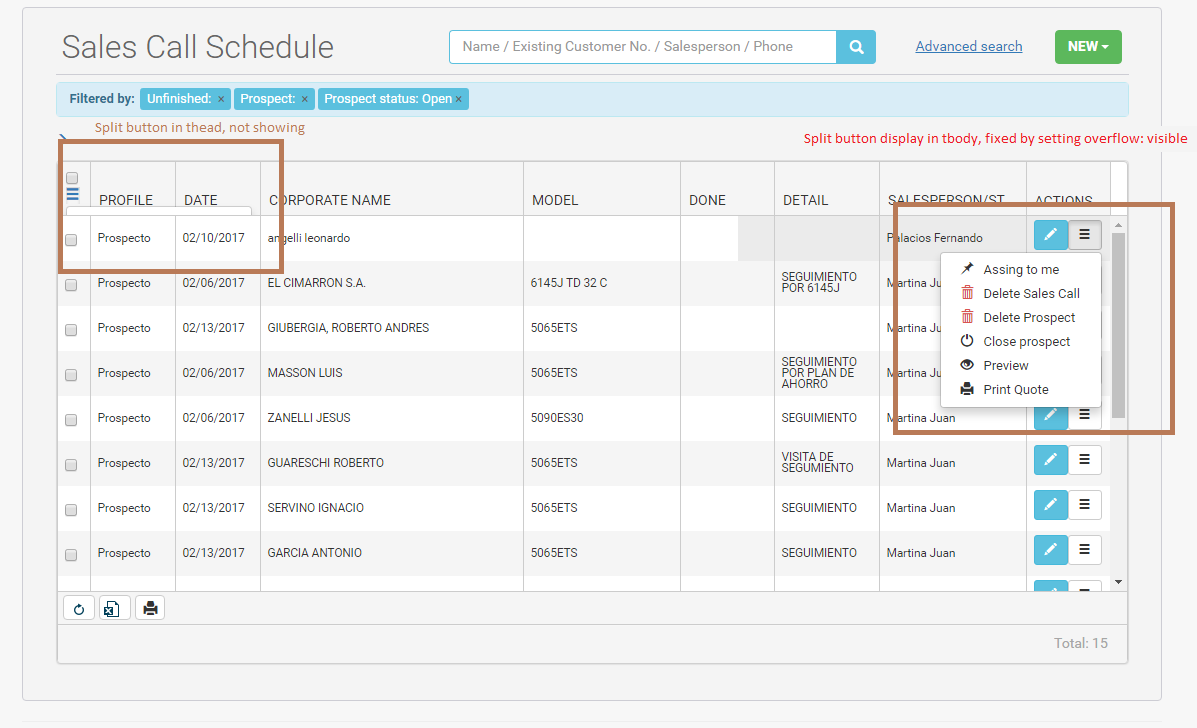Open the blue list menu icon in header
Image resolution: width=1197 pixels, height=728 pixels.
coord(73,194)
